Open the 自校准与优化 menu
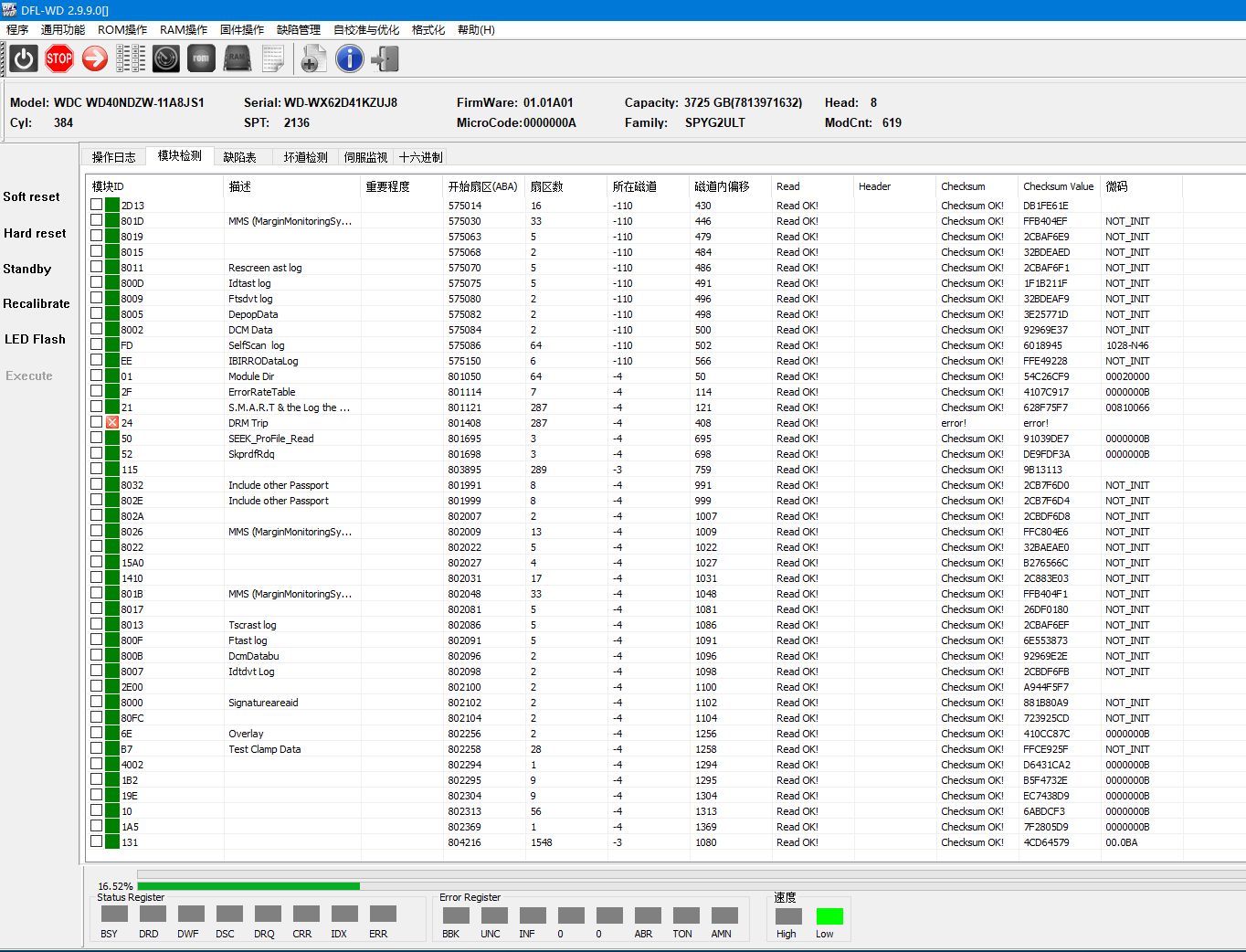The image size is (1246, 952). coord(366,30)
